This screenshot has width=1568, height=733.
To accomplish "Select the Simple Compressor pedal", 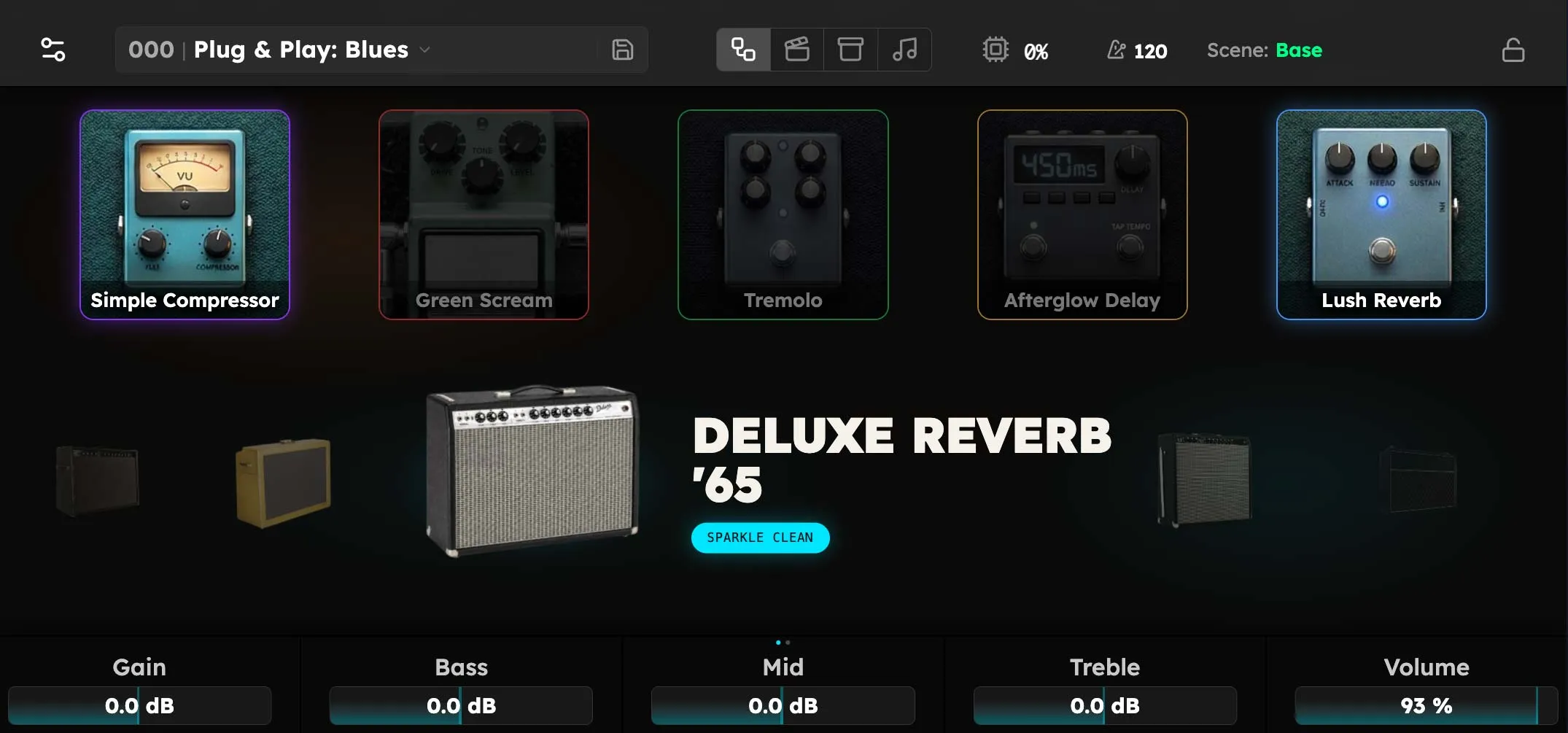I will coord(185,214).
